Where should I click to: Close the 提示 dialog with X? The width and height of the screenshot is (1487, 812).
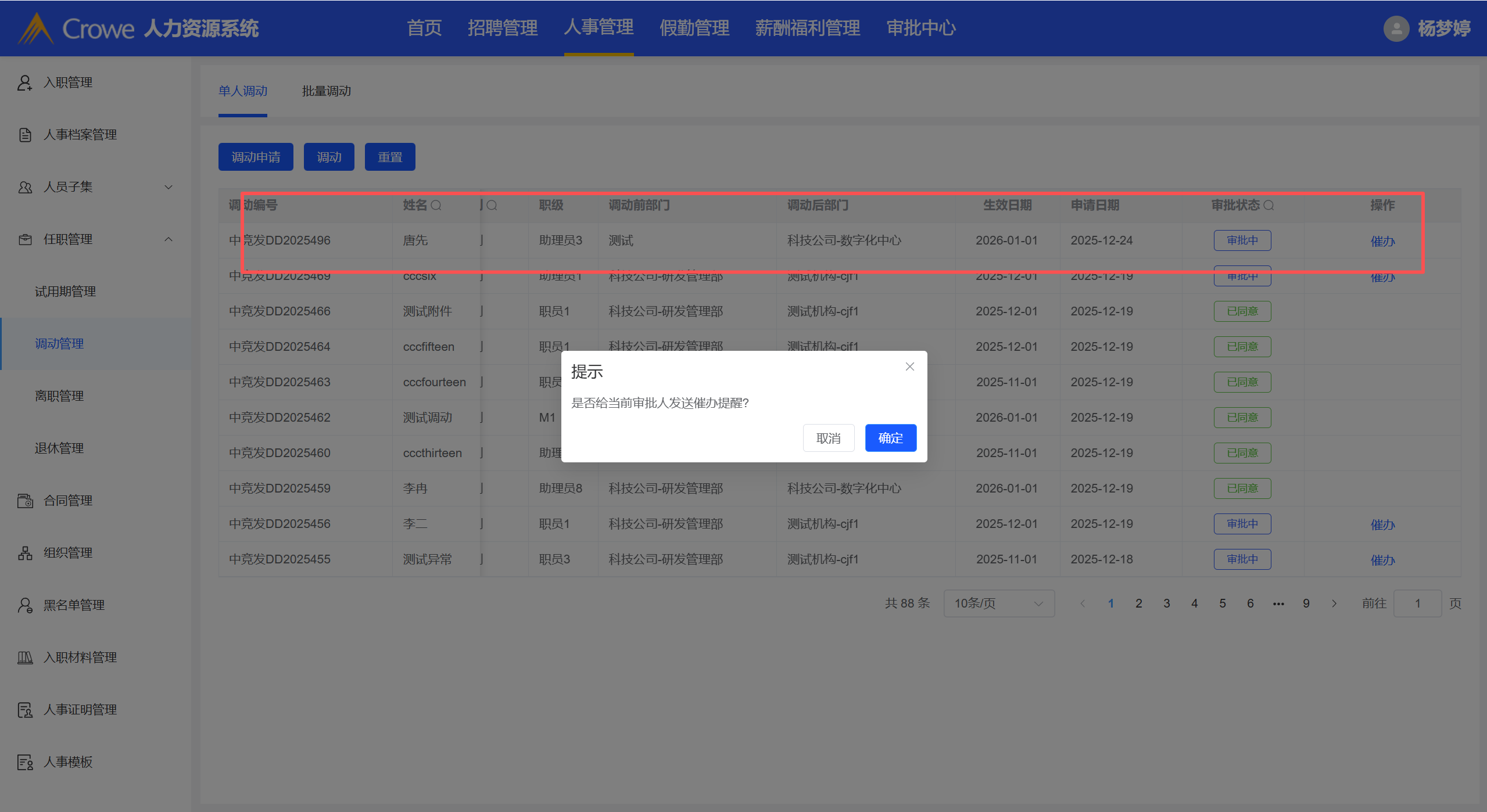[910, 367]
